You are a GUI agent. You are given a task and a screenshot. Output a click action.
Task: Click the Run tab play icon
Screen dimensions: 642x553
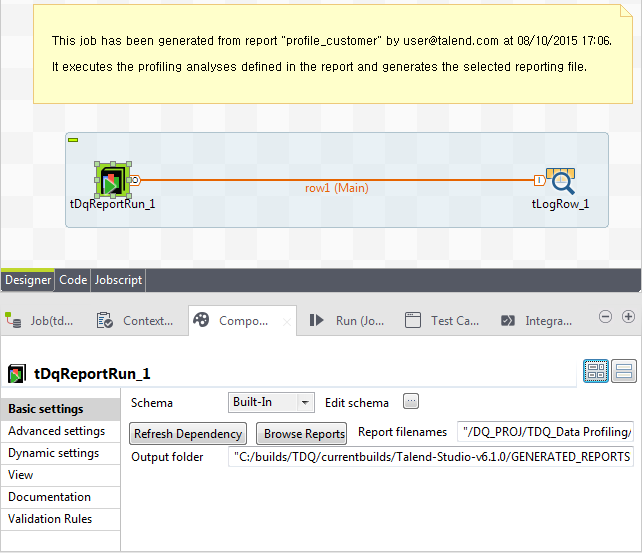click(316, 320)
